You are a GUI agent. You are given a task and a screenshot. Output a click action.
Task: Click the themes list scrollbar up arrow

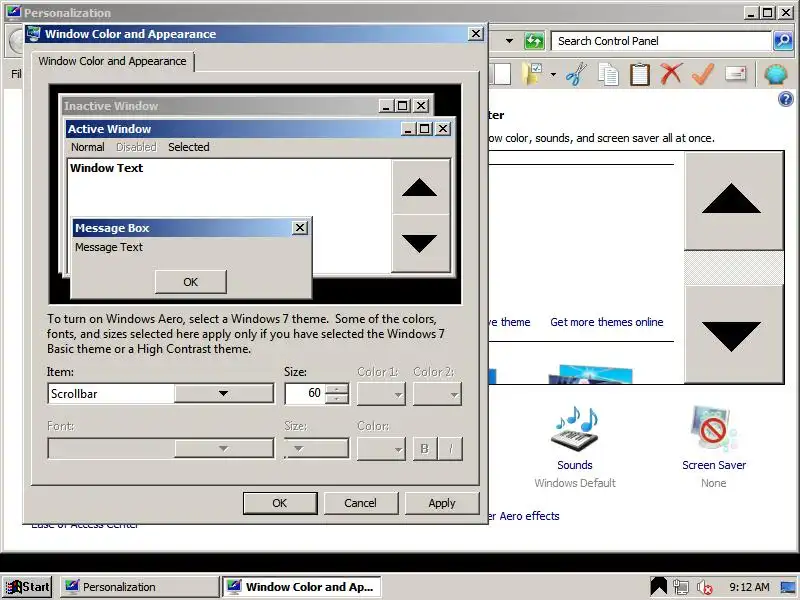point(734,201)
